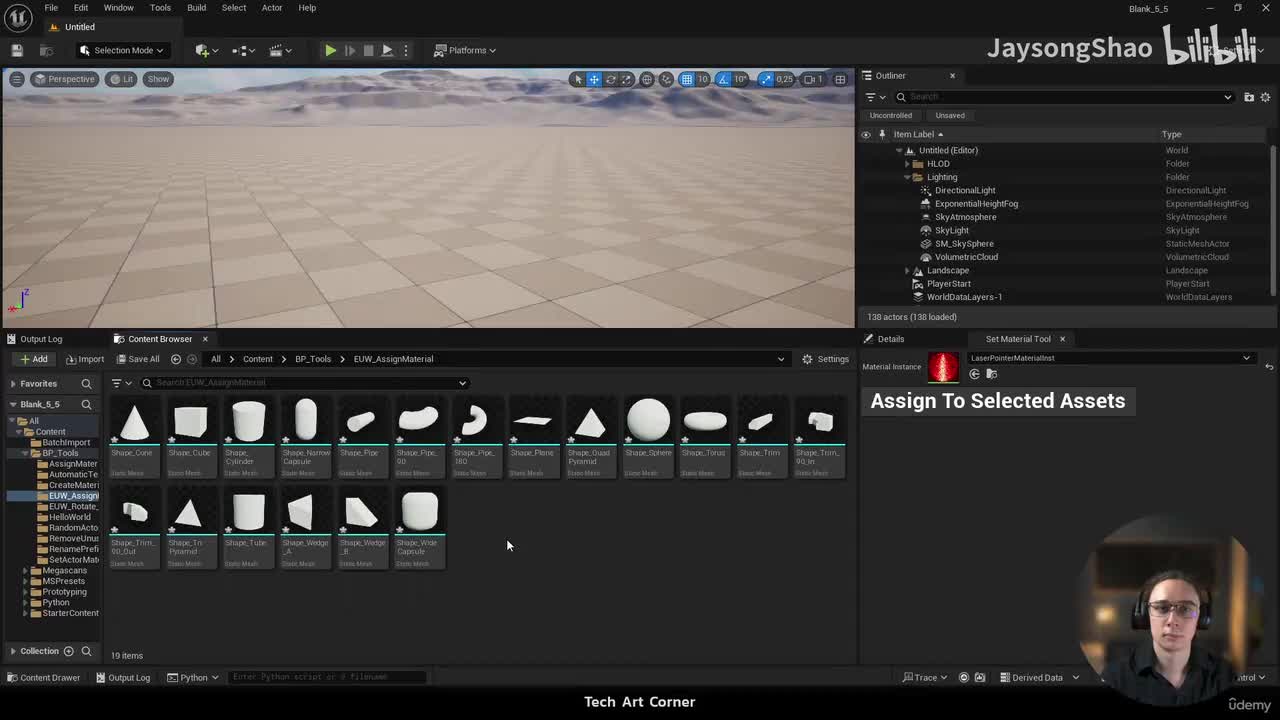Screen dimensions: 1280x720
Task: Click the Save current level icon
Action: pos(17,50)
